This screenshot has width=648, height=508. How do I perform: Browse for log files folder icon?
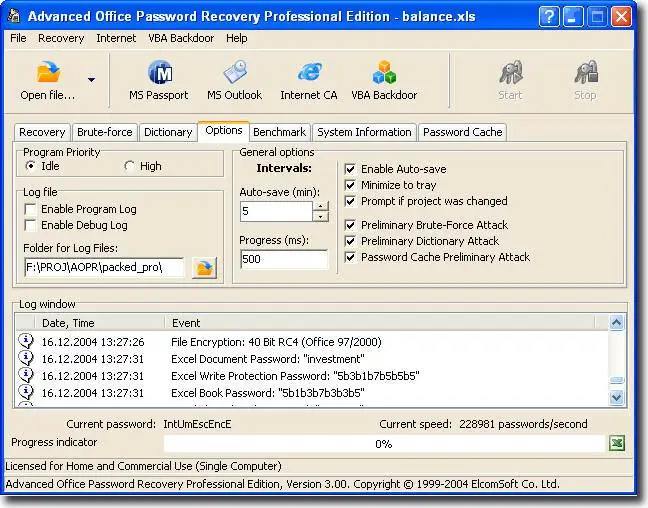pyautogui.click(x=205, y=268)
